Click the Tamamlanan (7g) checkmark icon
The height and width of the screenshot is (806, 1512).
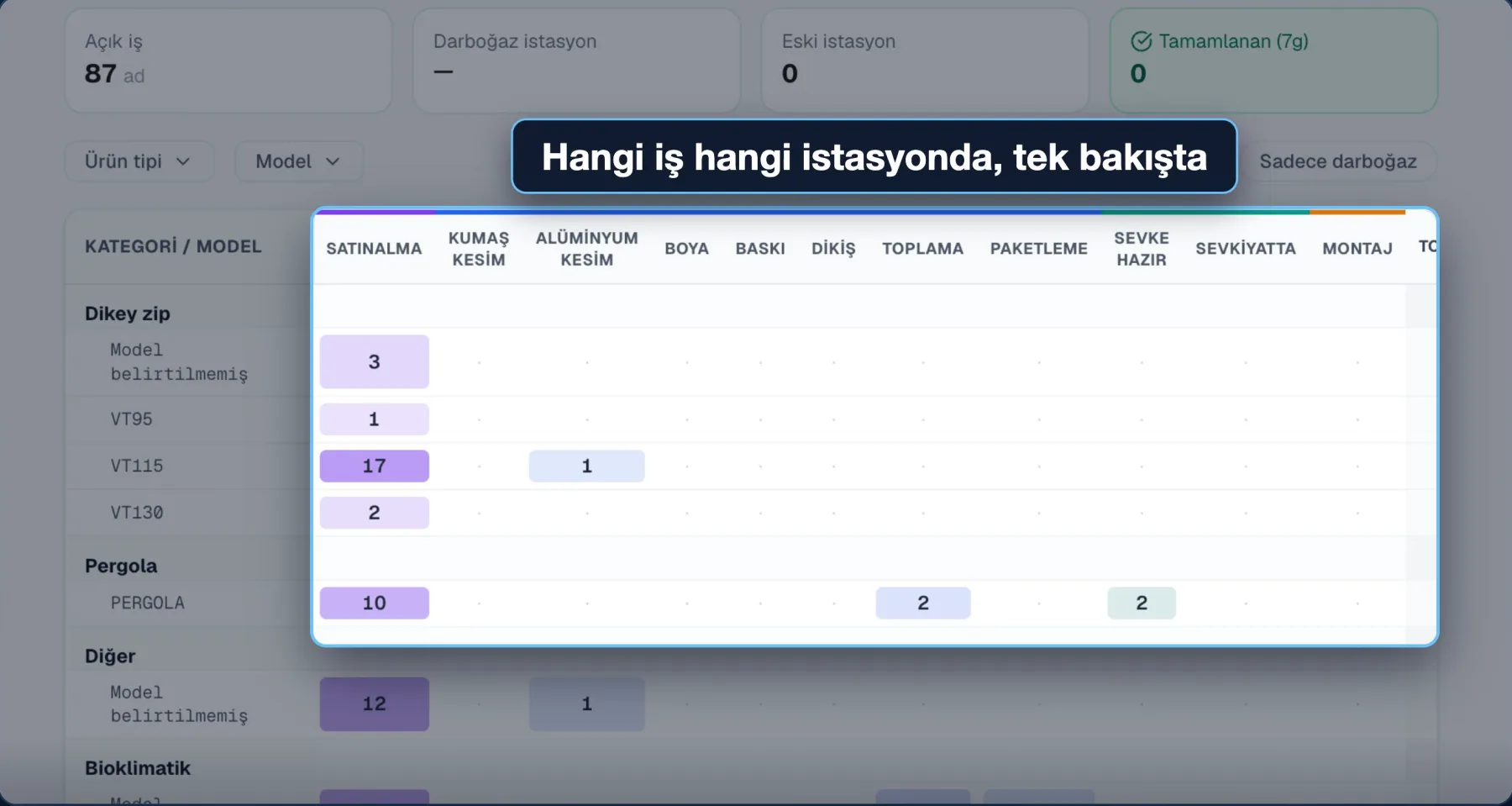pyautogui.click(x=1141, y=41)
